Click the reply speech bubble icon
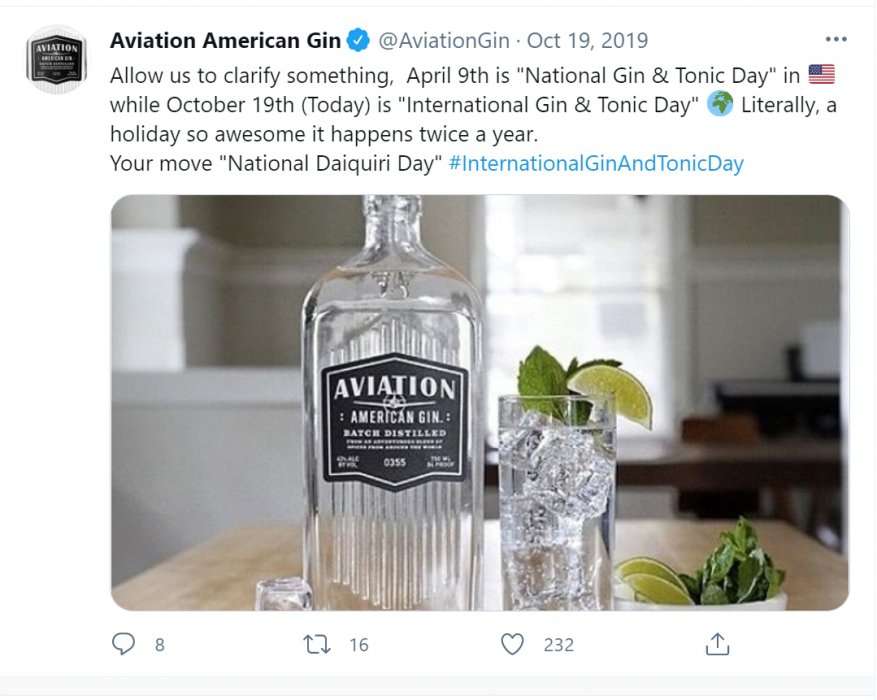Screen dimensions: 877x700 tap(124, 645)
